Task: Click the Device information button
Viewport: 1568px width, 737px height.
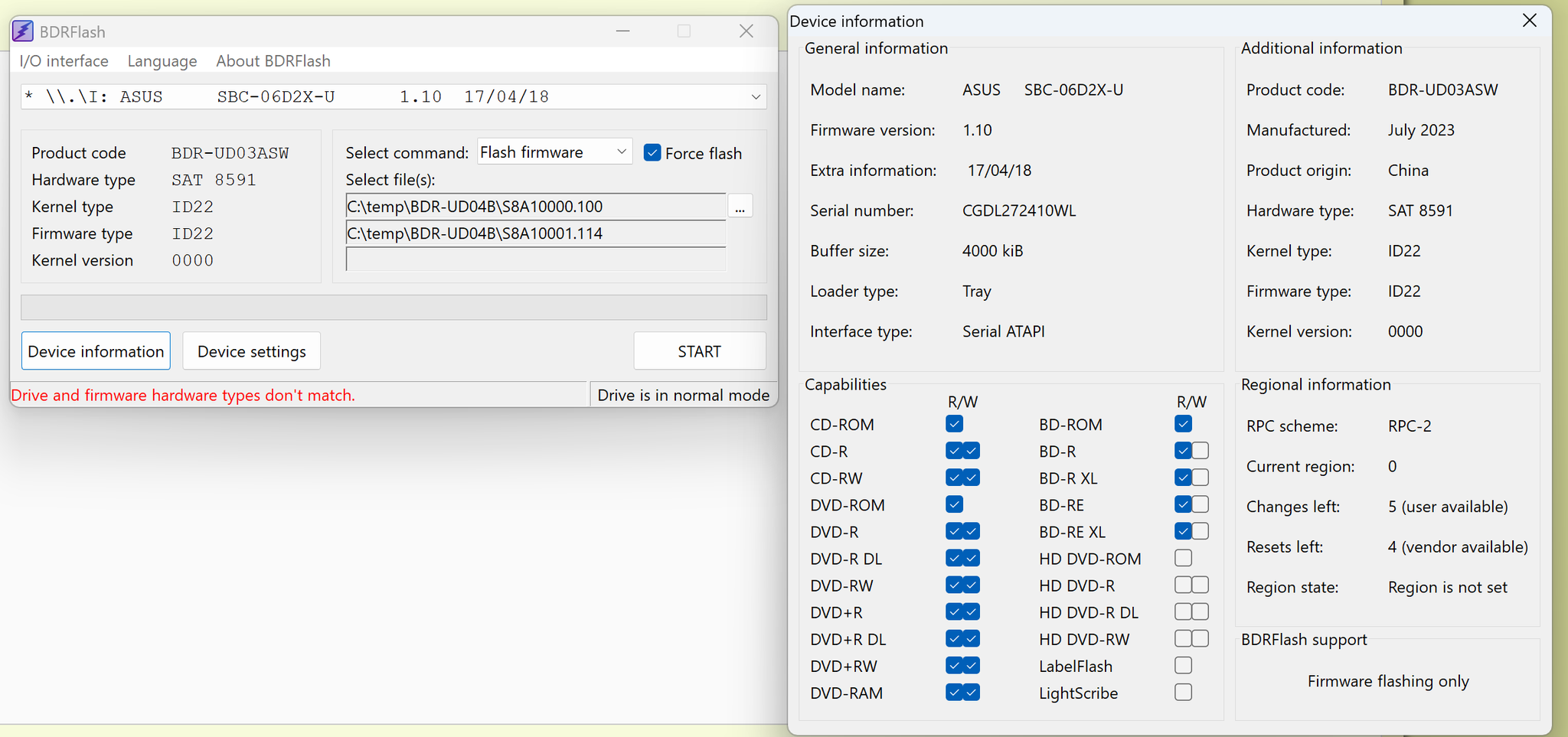Action: [96, 351]
